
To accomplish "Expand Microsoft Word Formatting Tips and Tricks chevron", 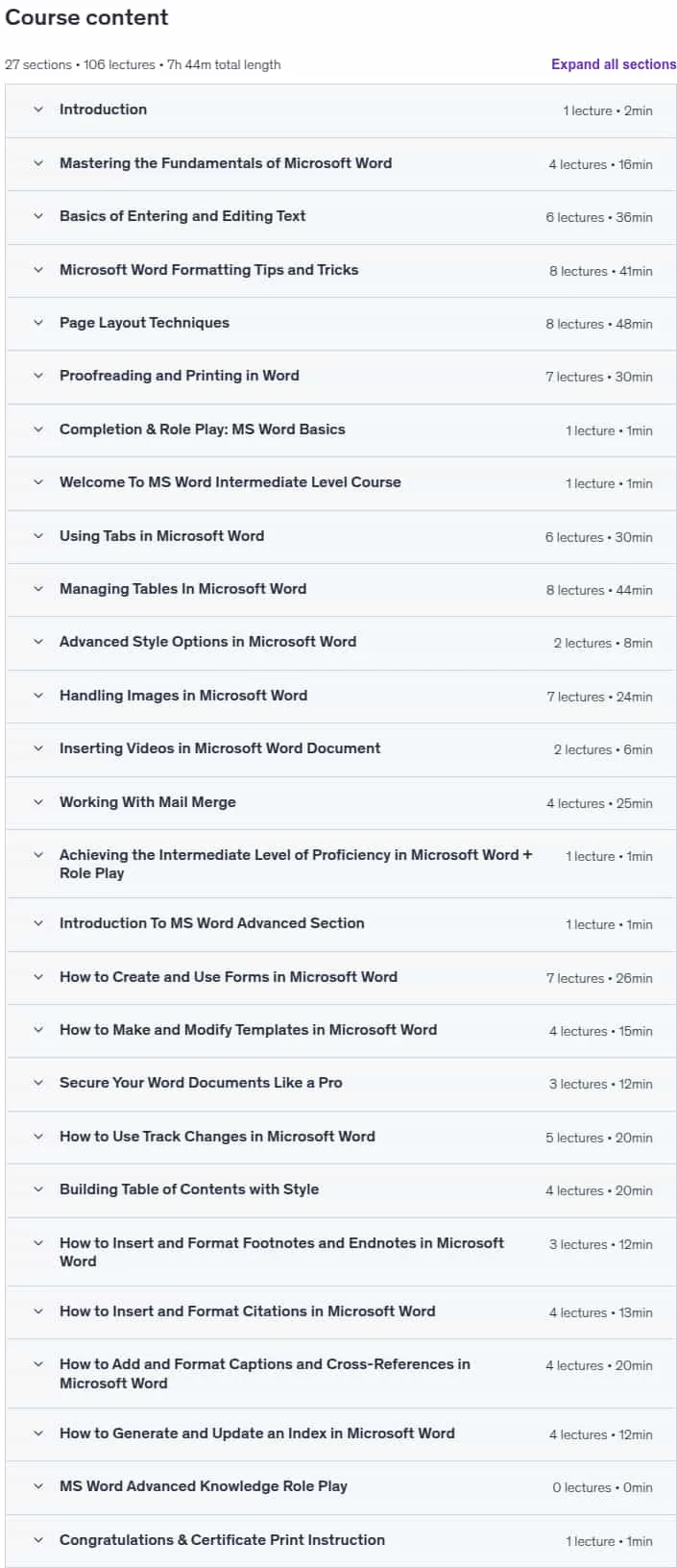I will (38, 270).
